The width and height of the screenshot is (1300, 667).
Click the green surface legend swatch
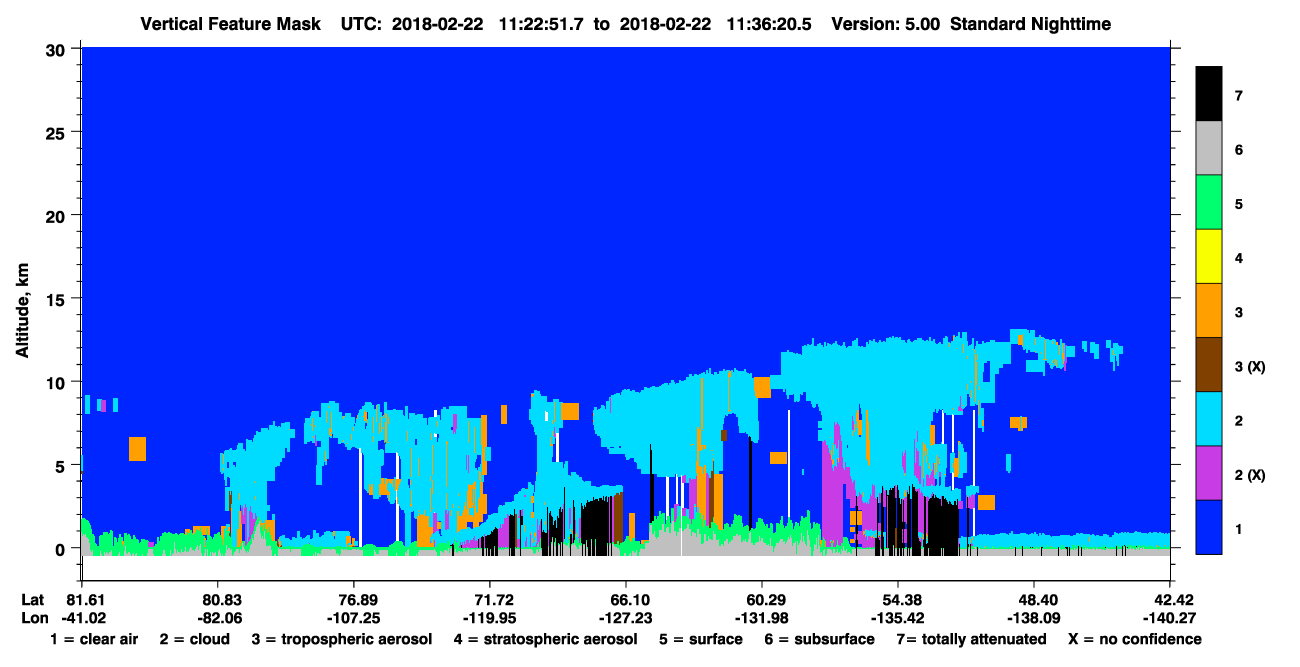click(x=1209, y=203)
